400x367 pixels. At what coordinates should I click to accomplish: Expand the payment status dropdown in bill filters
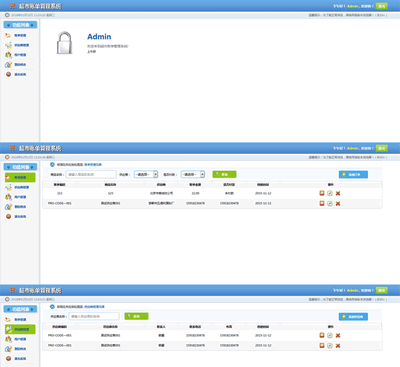pos(193,174)
